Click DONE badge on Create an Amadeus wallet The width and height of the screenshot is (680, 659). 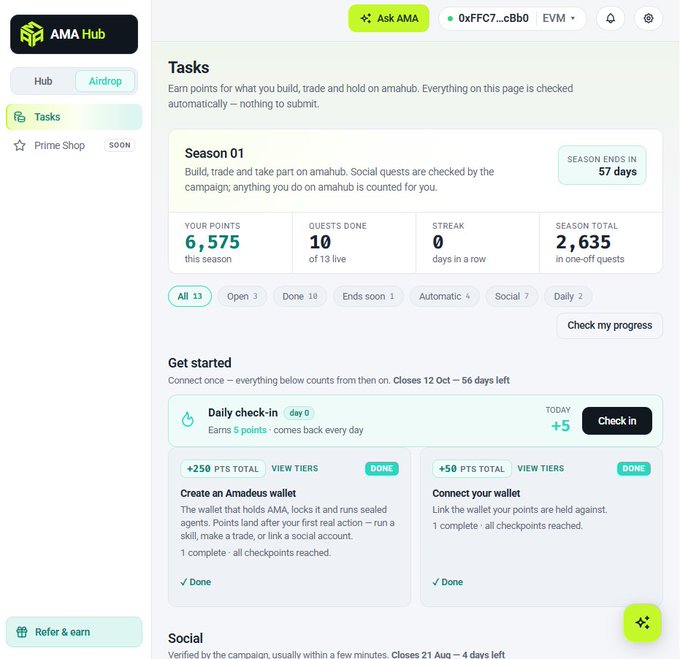pos(382,468)
